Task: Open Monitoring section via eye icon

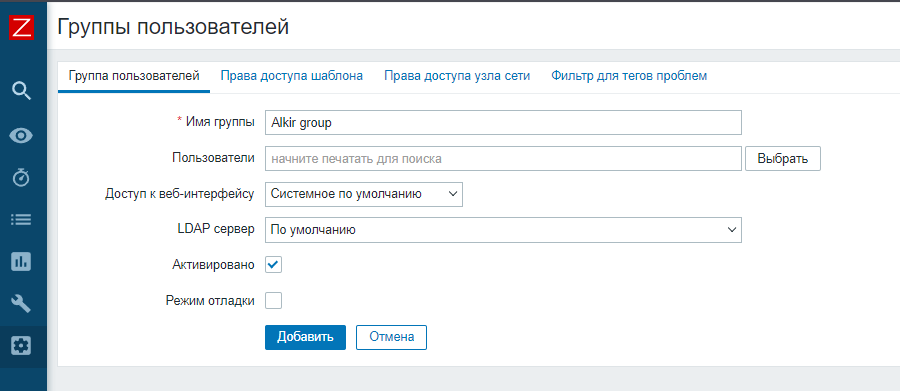Action: click(21, 136)
